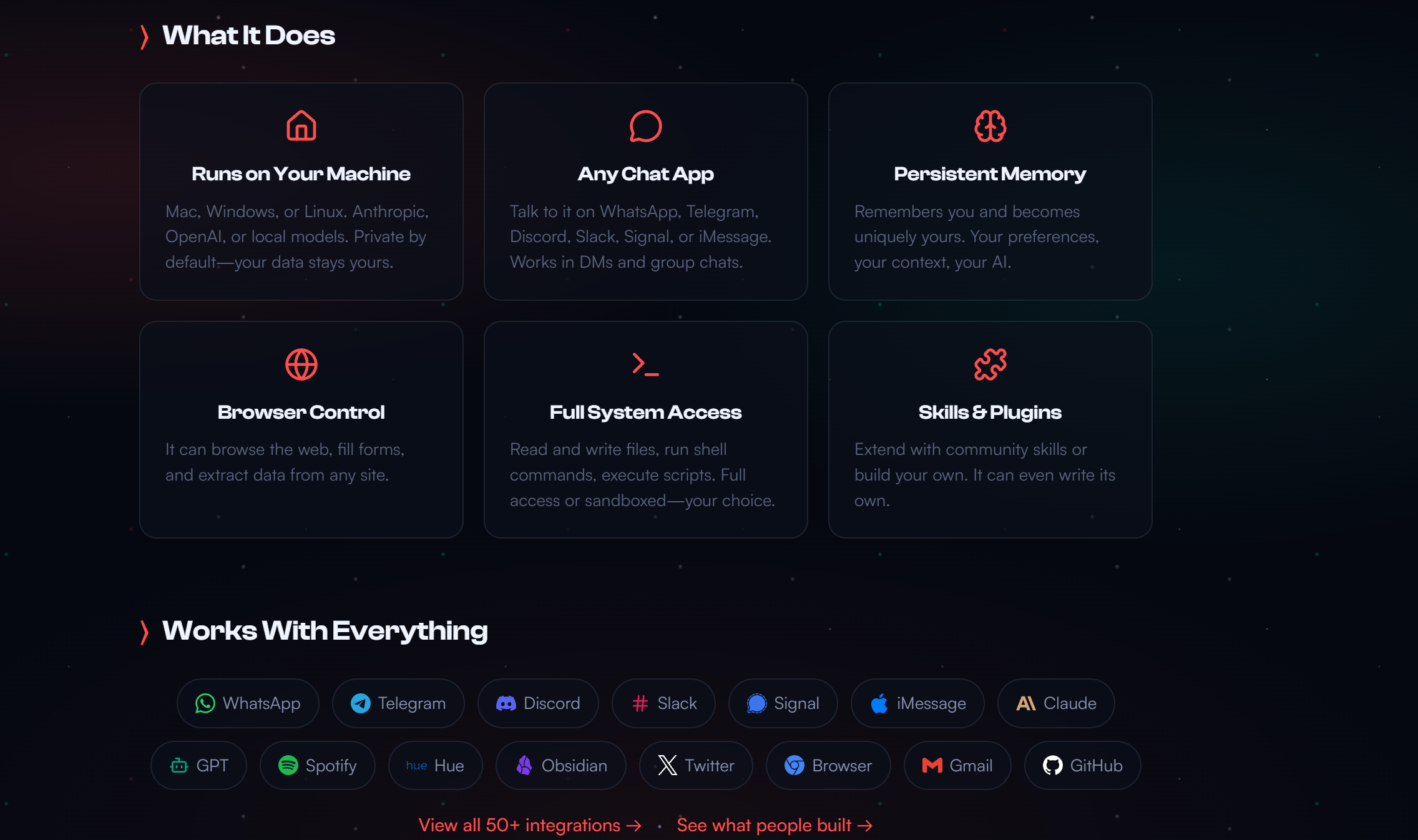Click the iMessage Apple logo chip
1418x840 pixels.
[917, 703]
